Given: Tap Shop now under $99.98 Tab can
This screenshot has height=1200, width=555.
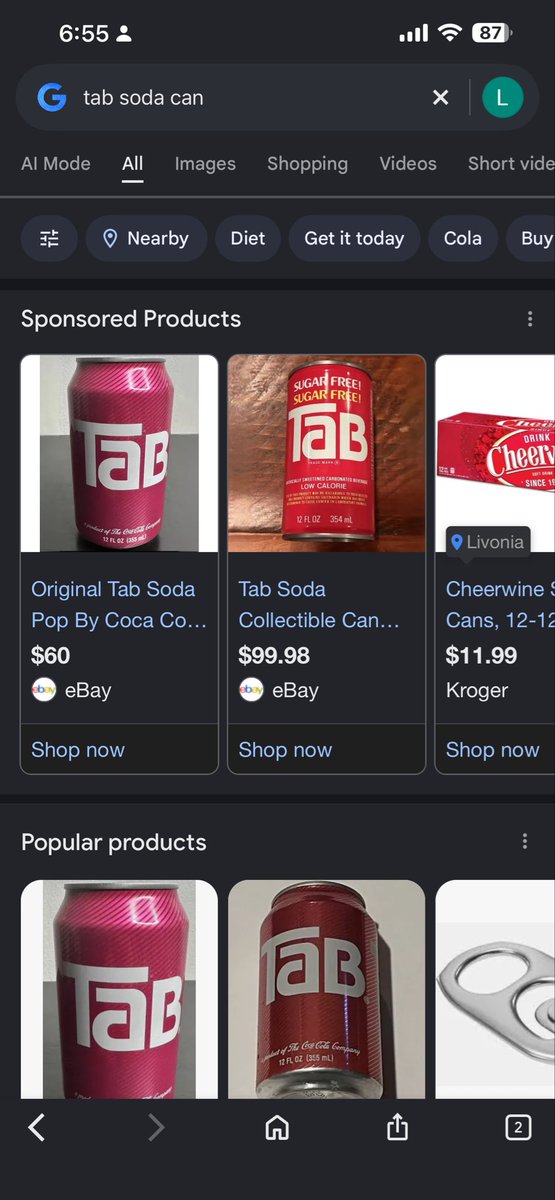Looking at the screenshot, I should (x=285, y=750).
